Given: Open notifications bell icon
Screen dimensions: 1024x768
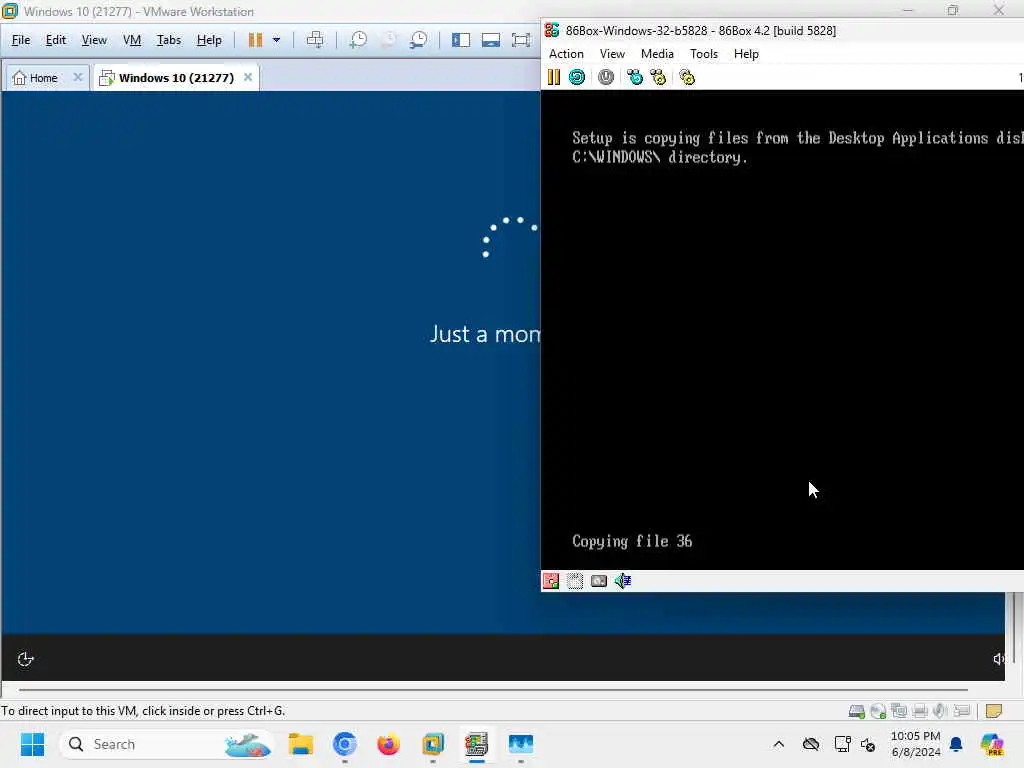Looking at the screenshot, I should point(956,744).
